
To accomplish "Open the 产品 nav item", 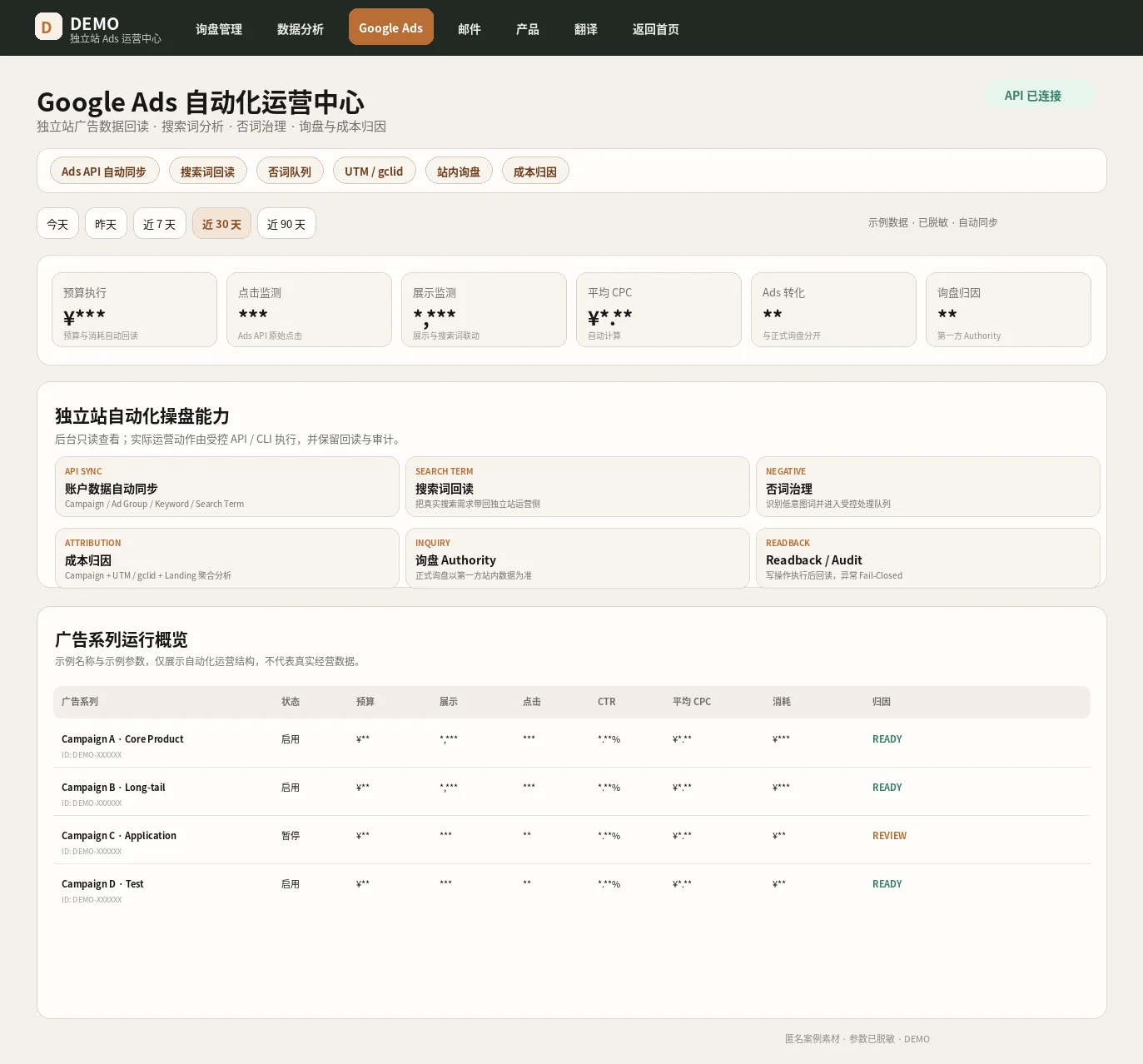I will tap(528, 29).
